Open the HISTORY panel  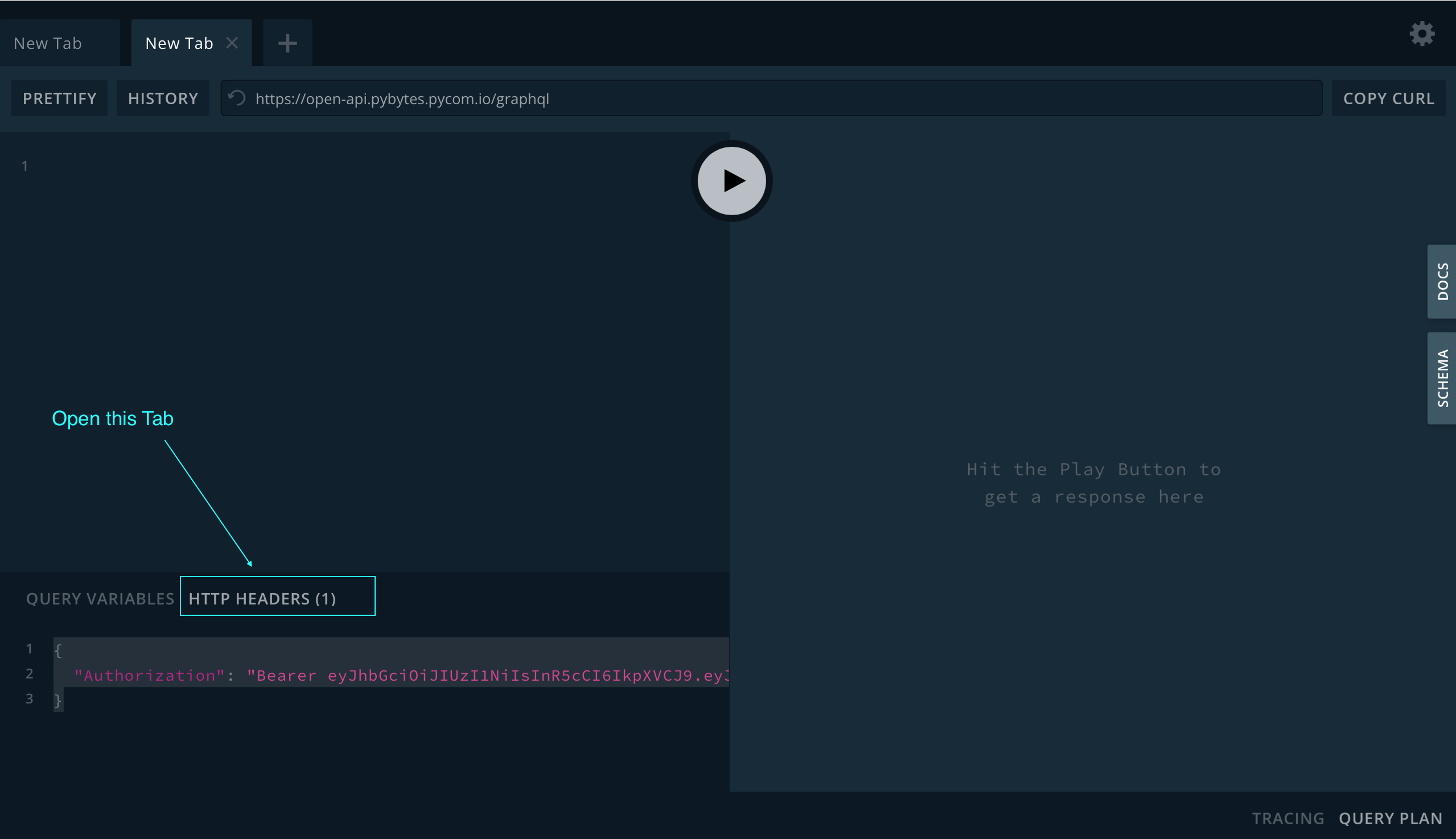(x=163, y=98)
